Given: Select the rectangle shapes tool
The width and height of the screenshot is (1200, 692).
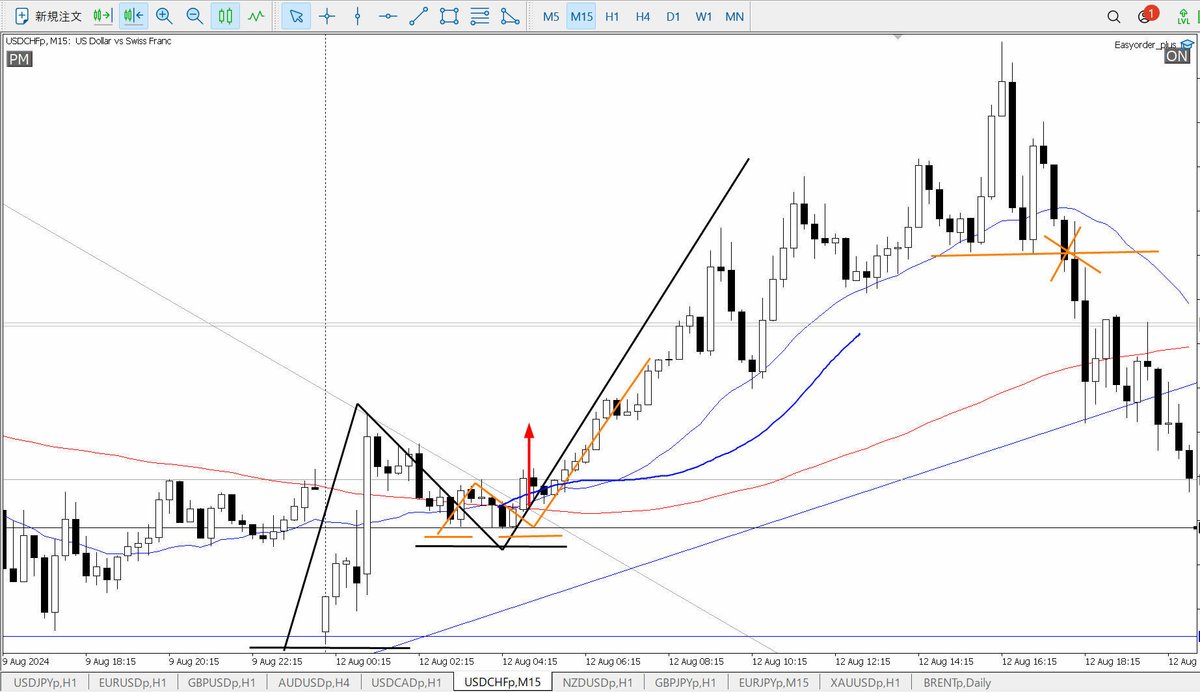Looking at the screenshot, I should click(450, 16).
